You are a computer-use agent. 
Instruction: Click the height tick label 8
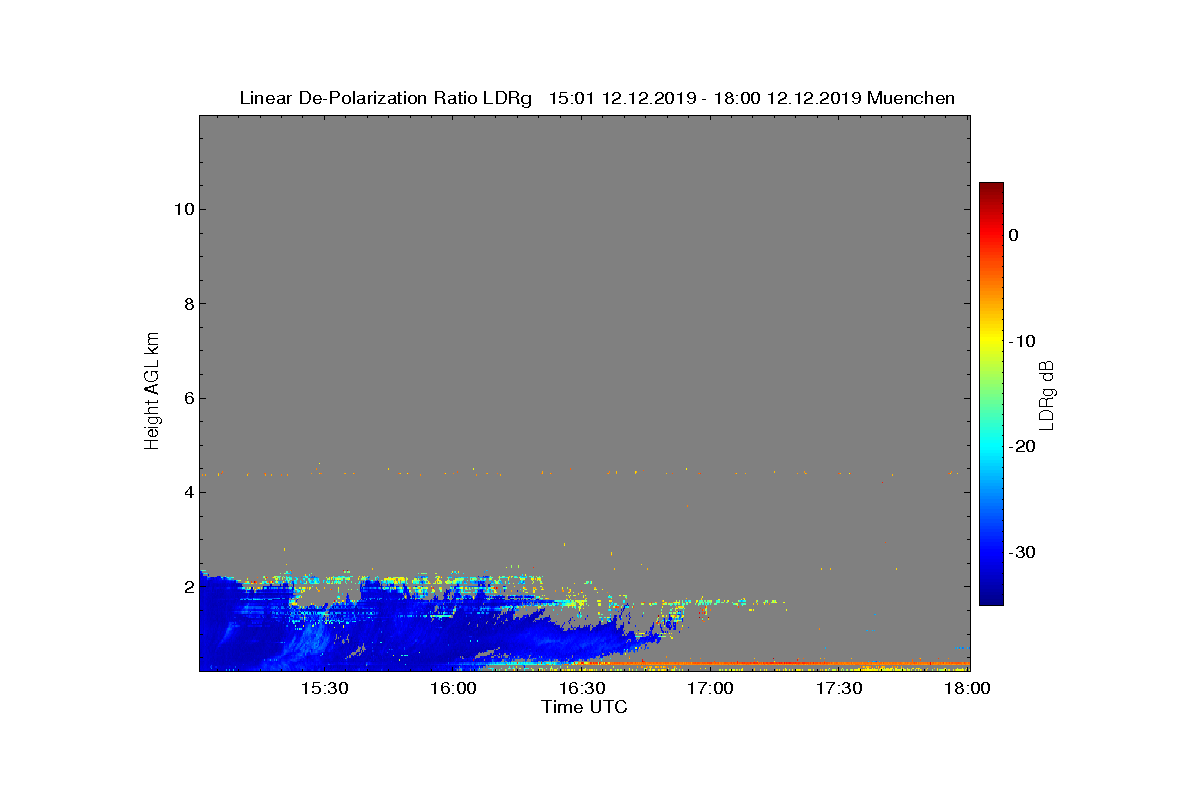pos(187,304)
